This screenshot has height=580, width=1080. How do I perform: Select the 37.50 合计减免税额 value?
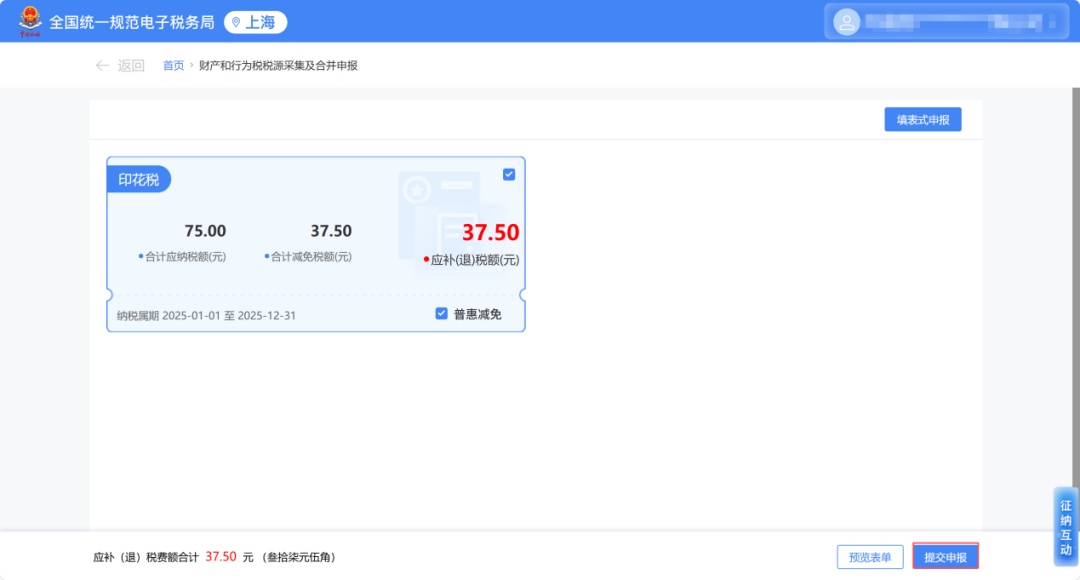[331, 231]
